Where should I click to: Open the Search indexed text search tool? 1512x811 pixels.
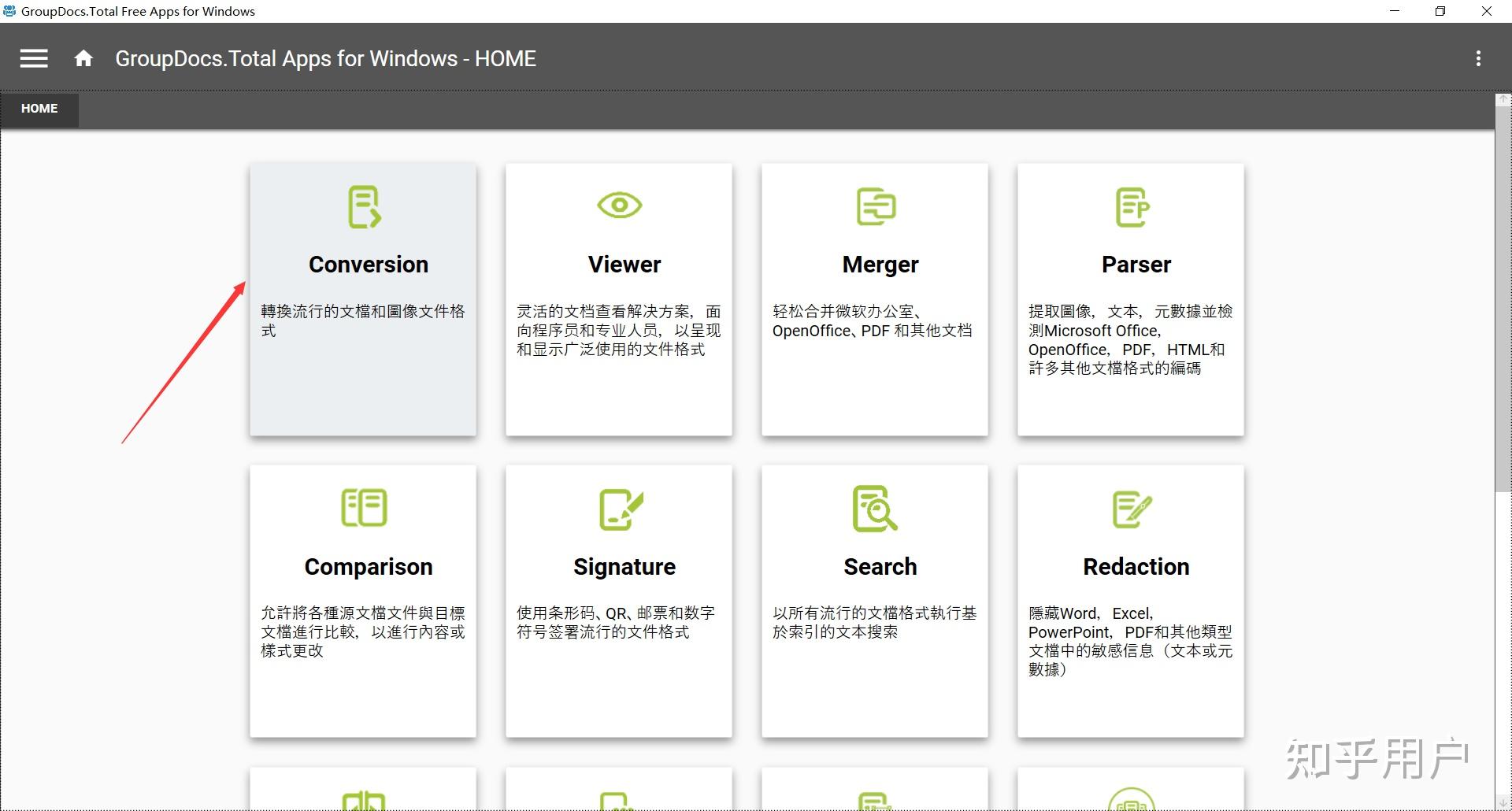[874, 601]
